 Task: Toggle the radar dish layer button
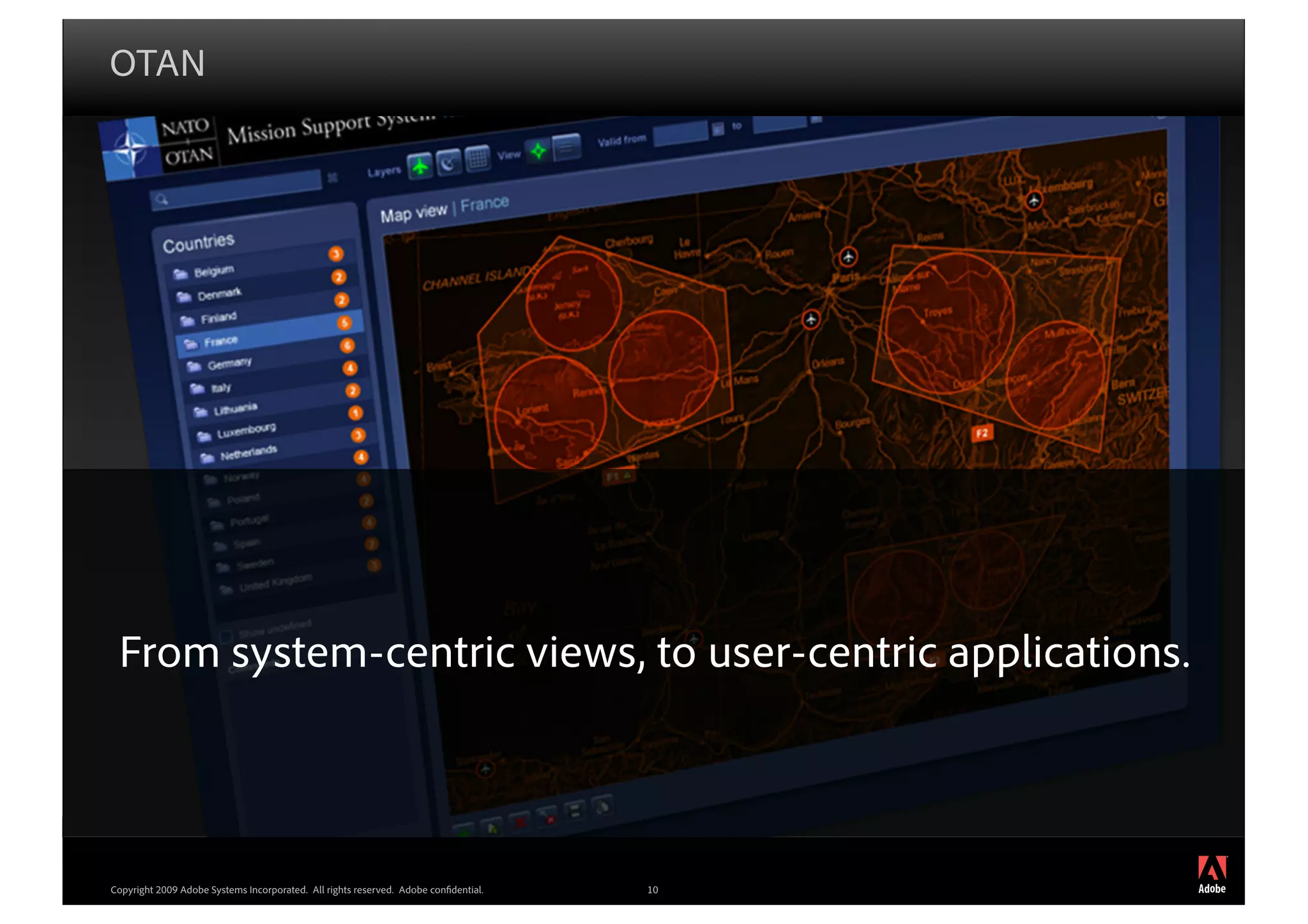(x=448, y=162)
